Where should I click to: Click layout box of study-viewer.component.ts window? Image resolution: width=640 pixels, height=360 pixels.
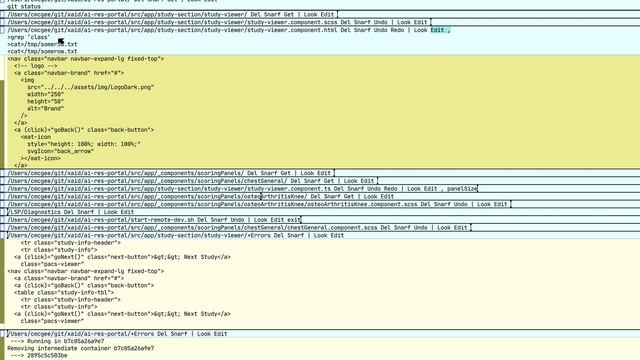point(2,189)
